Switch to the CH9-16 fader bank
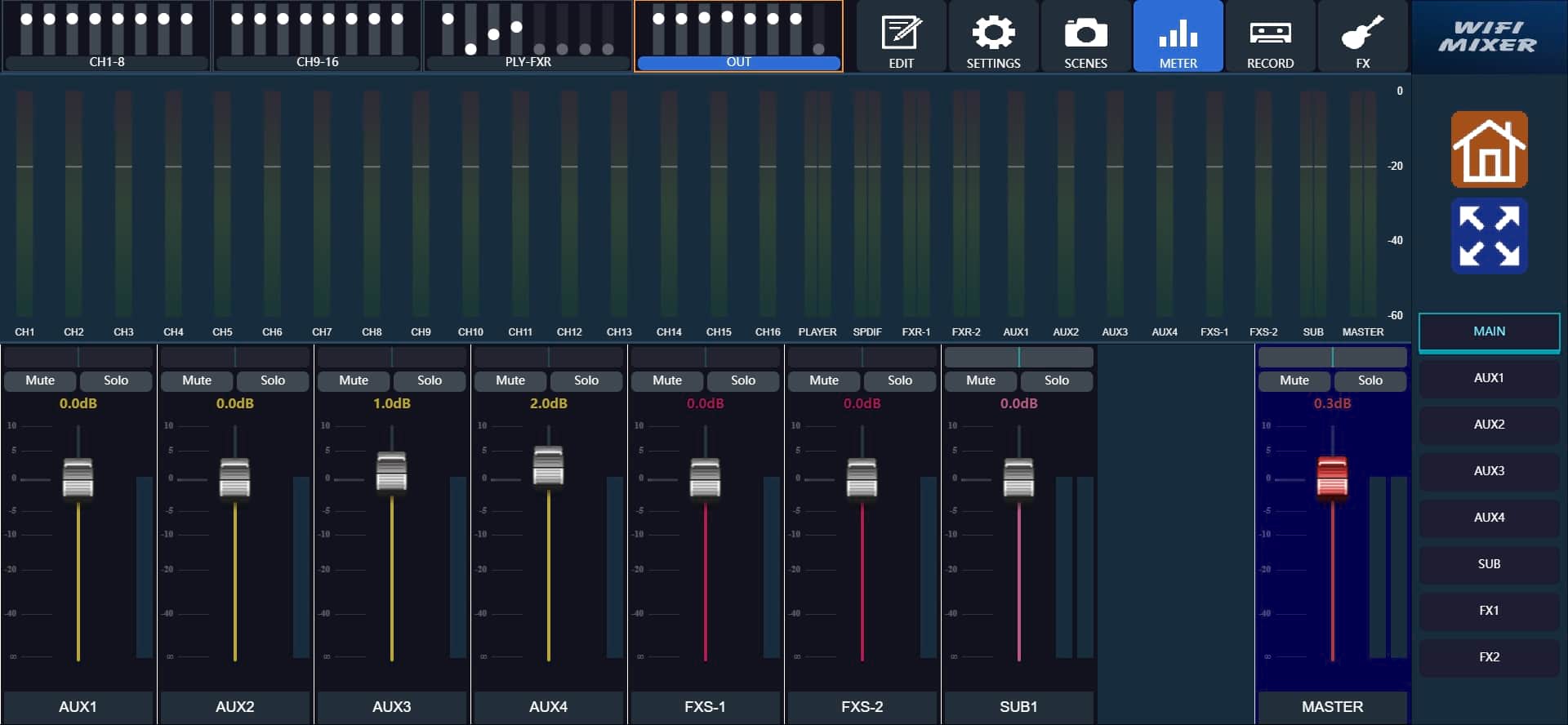The height and width of the screenshot is (725, 1568). pos(317,36)
